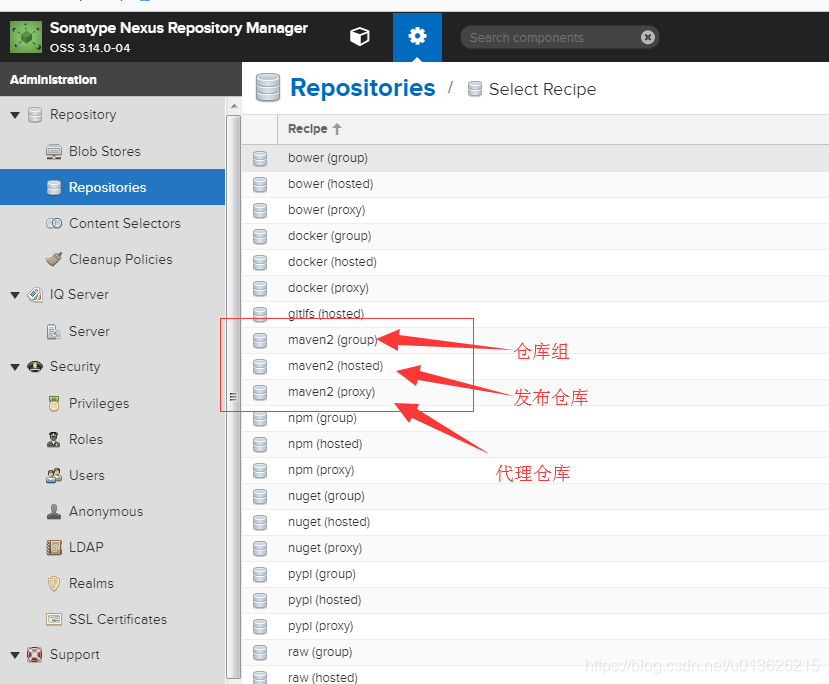The image size is (829, 684).
Task: Click the Security hat icon
Action: tap(35, 366)
